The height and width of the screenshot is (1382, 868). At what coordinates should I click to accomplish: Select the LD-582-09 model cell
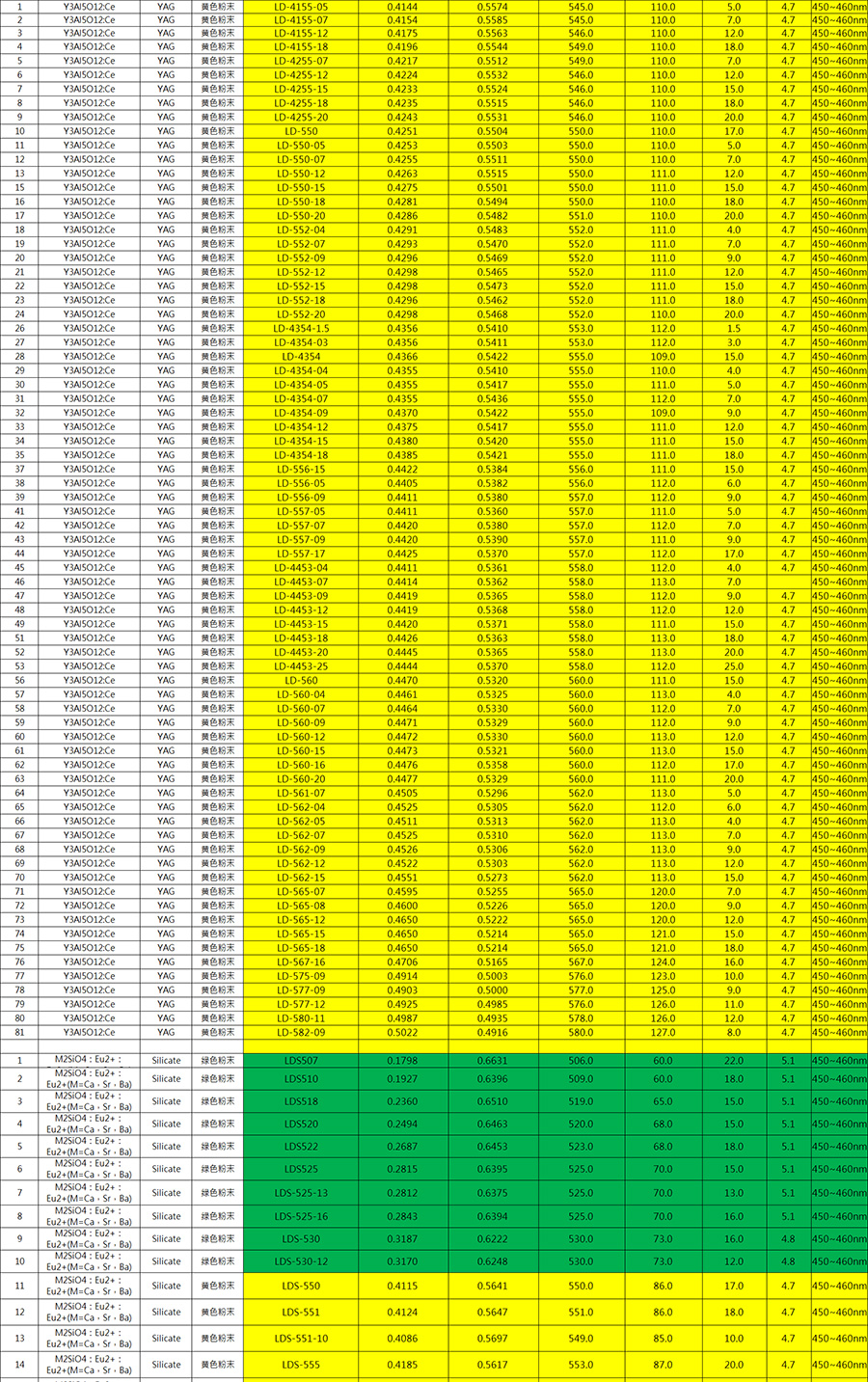click(x=301, y=1032)
